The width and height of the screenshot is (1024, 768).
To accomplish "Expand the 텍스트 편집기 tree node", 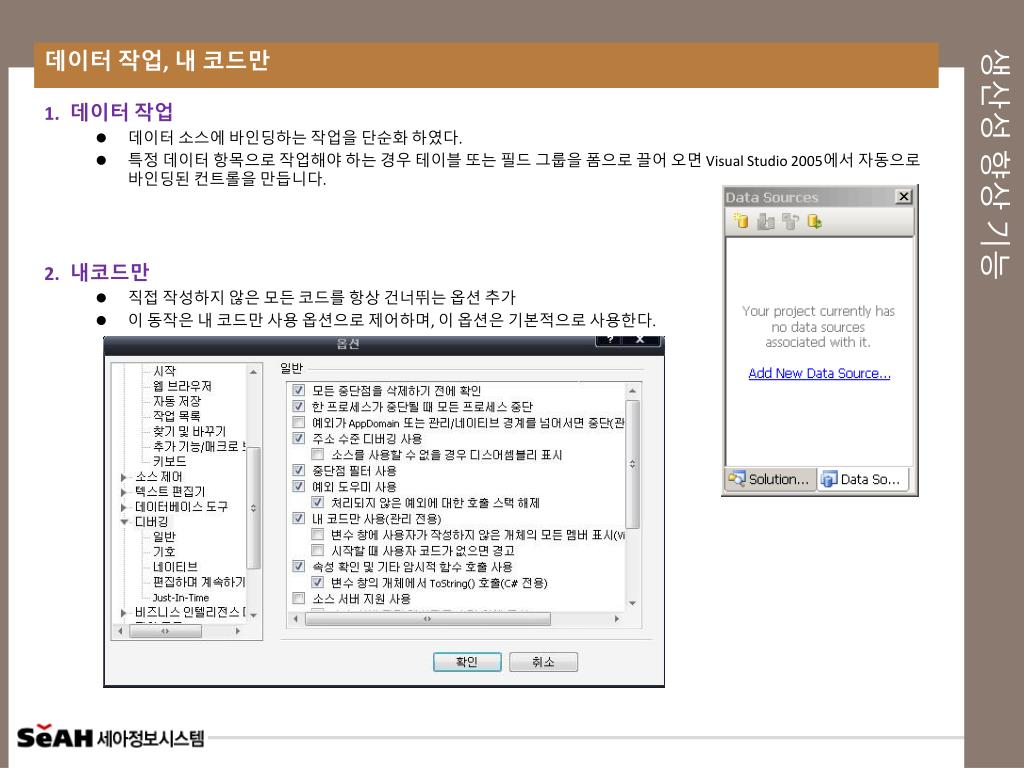I will click(x=123, y=492).
